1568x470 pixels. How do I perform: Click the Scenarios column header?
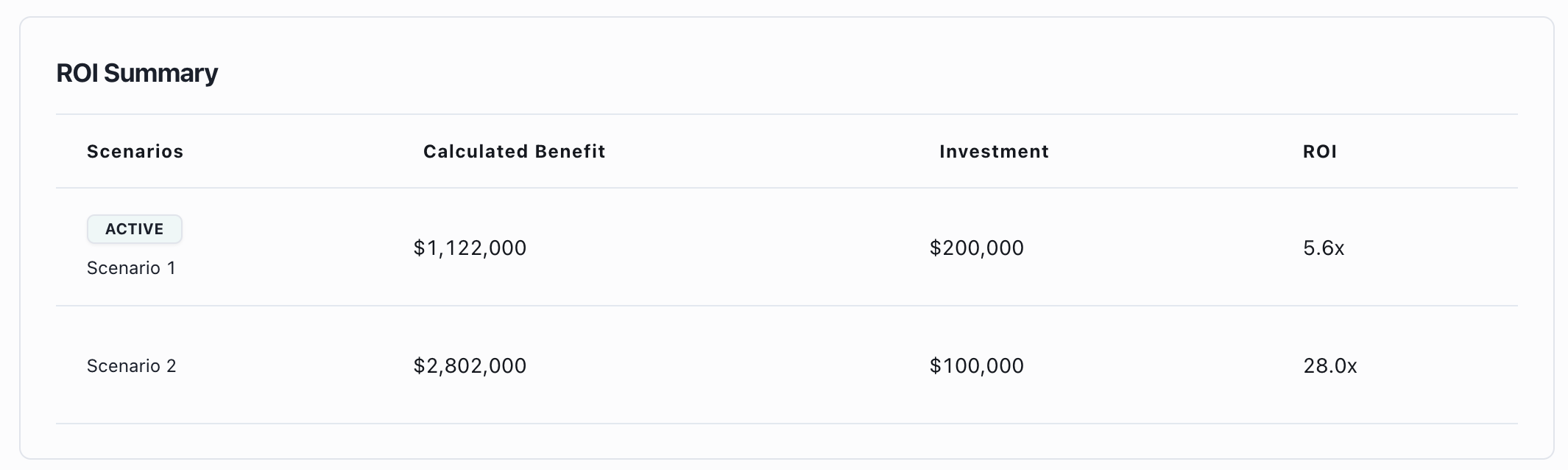(x=135, y=151)
